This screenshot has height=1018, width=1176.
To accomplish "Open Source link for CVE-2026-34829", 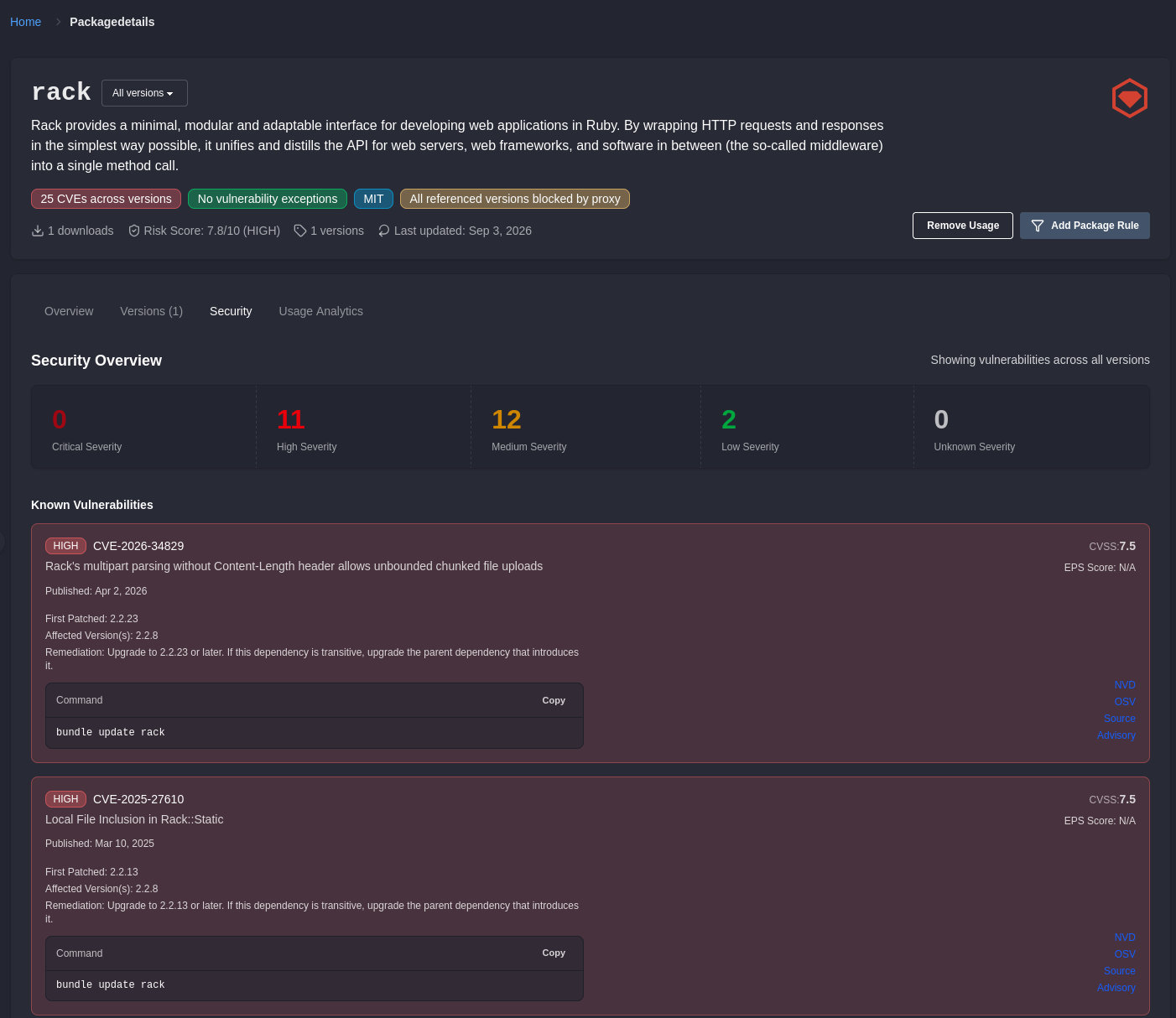I will click(x=1120, y=719).
